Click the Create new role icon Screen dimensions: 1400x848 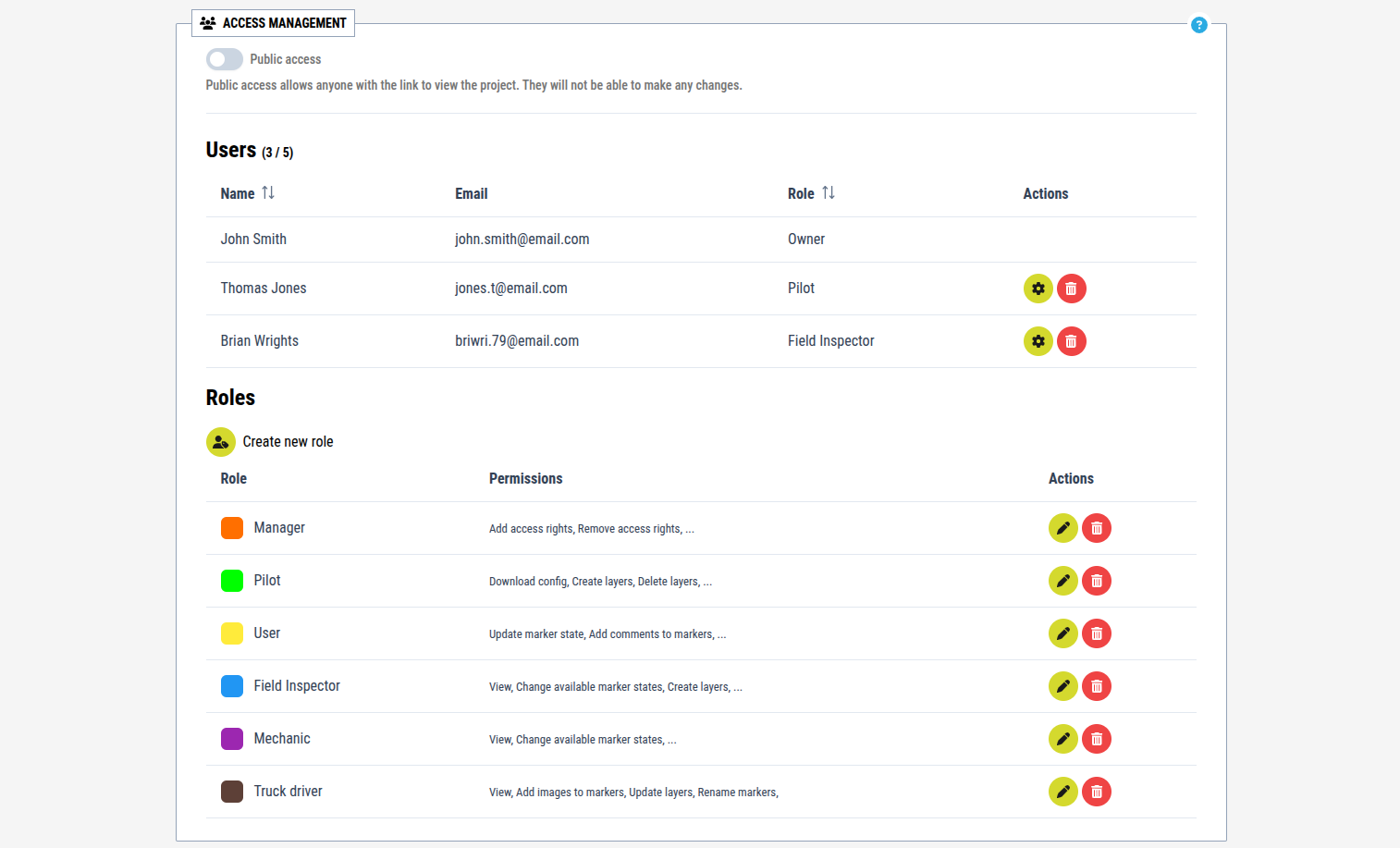click(221, 442)
